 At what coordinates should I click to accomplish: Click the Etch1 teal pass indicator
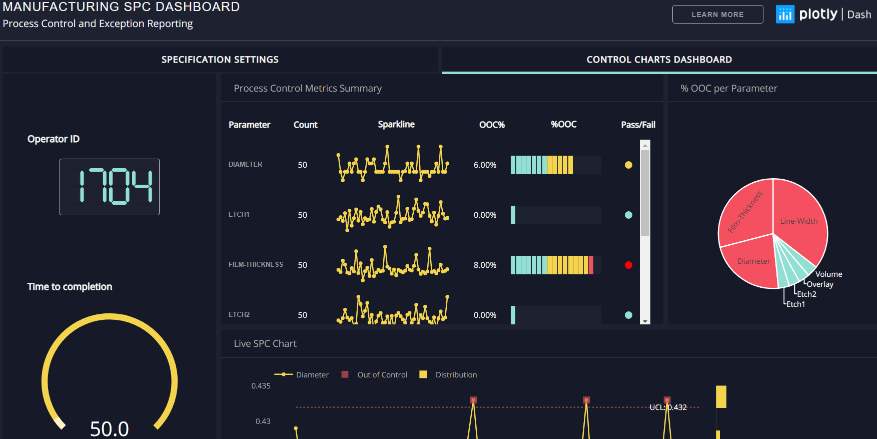click(628, 215)
